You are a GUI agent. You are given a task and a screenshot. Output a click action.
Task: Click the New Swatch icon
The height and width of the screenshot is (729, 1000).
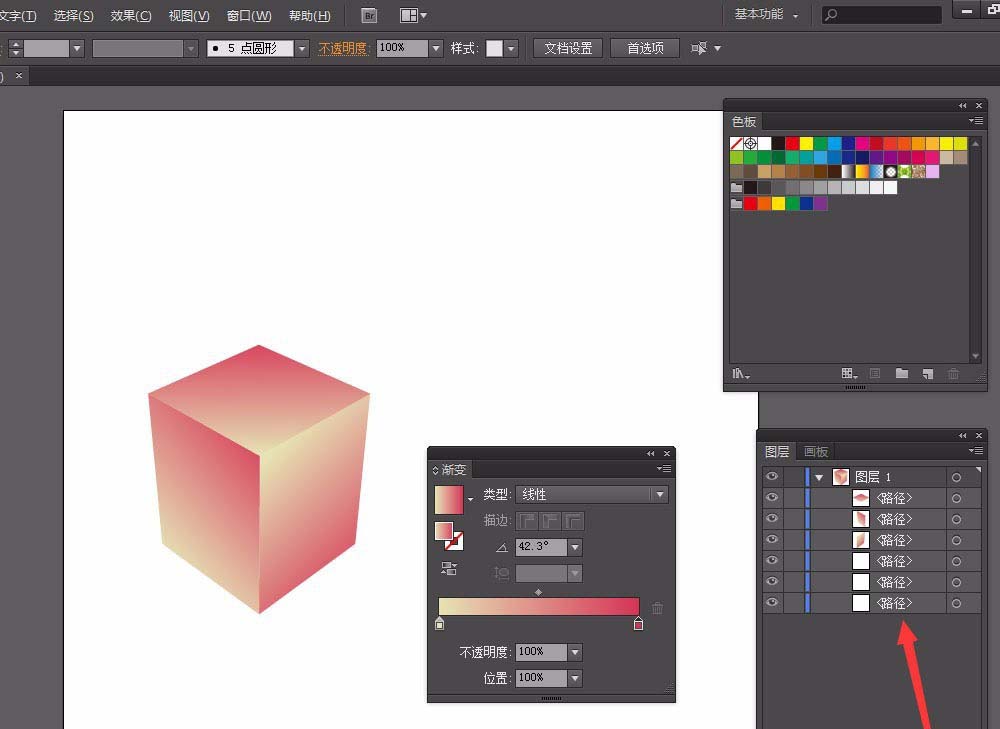point(927,373)
